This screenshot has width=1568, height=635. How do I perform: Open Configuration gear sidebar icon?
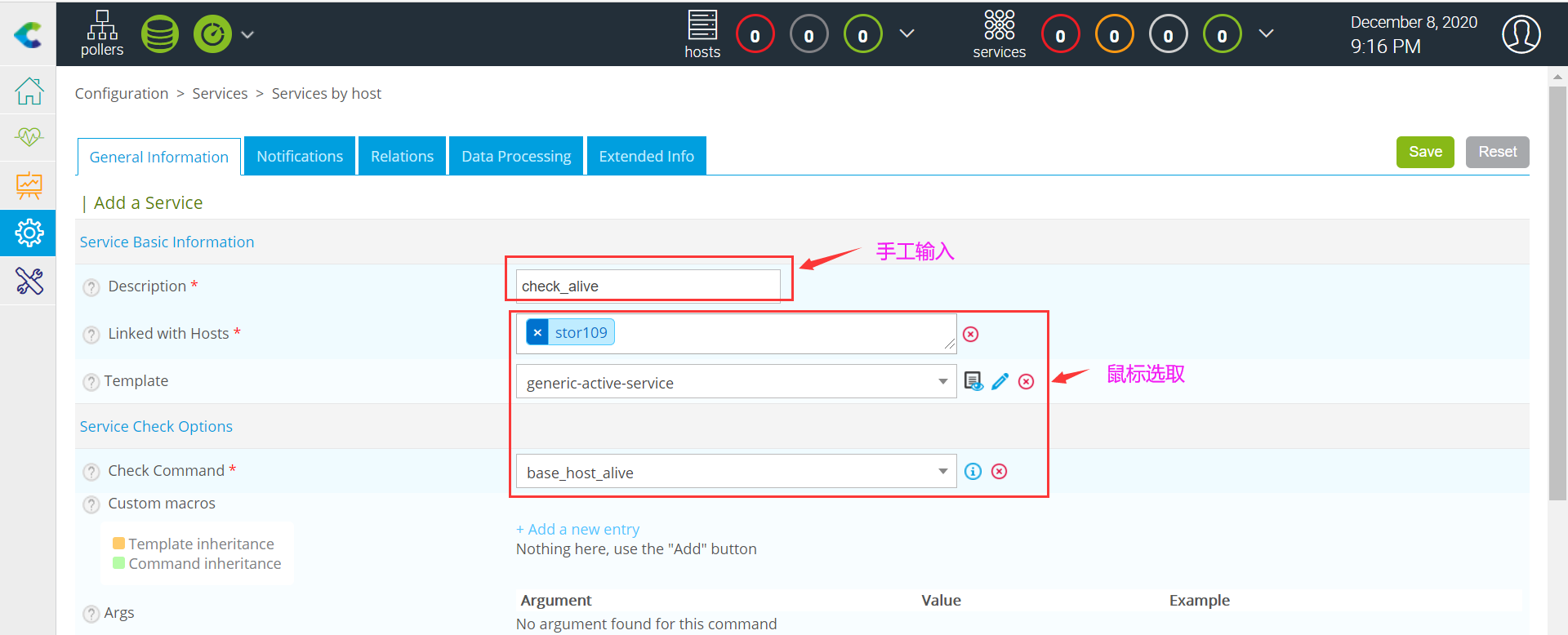(29, 233)
